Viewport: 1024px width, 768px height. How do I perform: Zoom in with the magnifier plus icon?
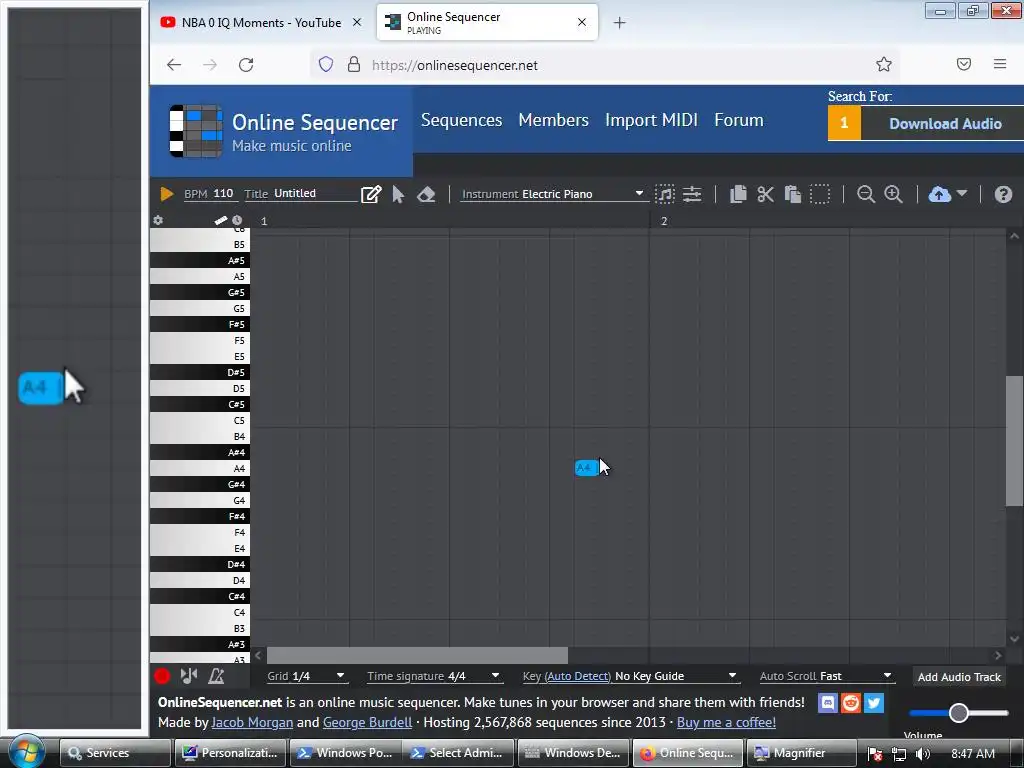coord(893,194)
